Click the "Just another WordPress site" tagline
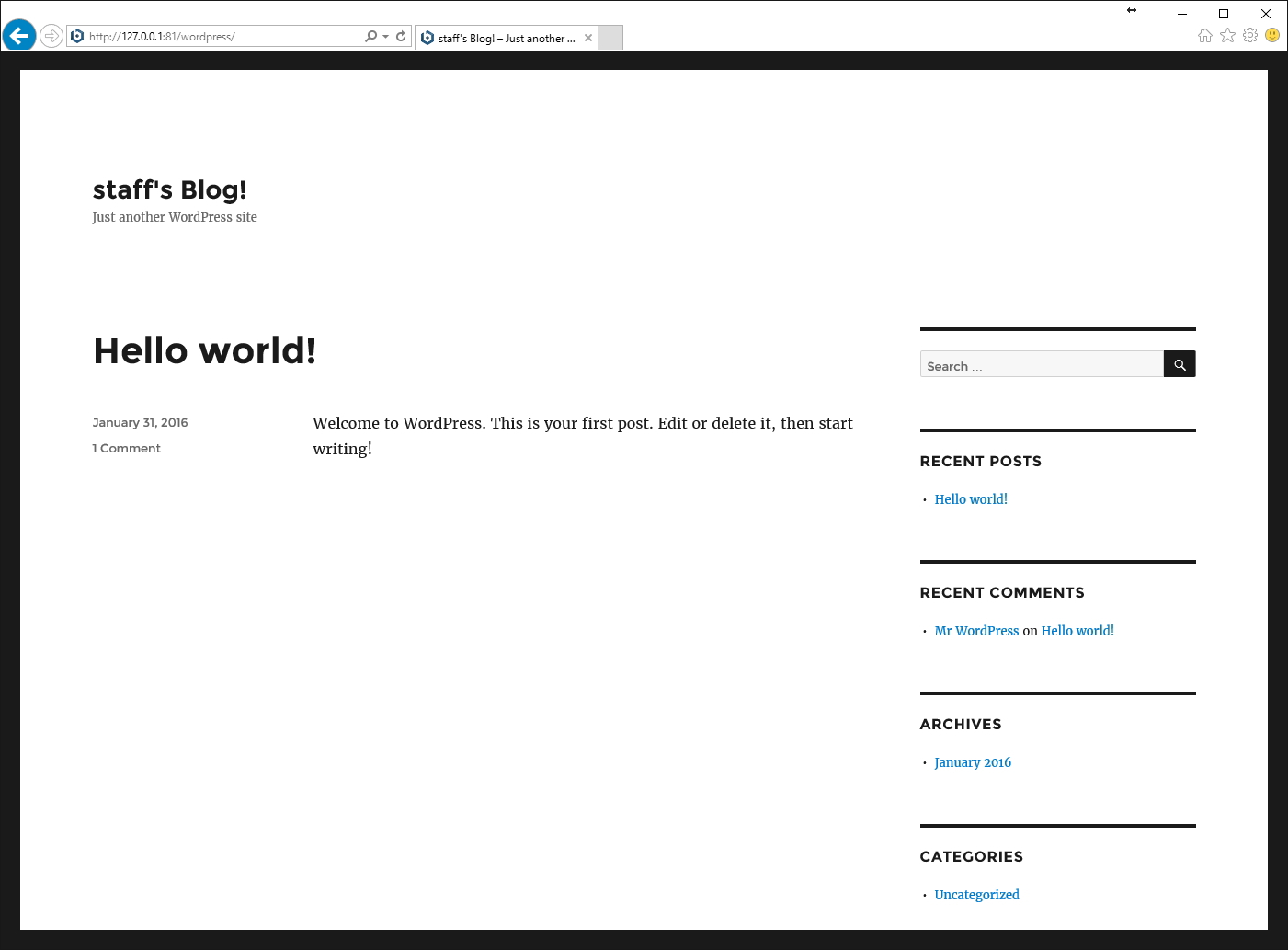 (175, 217)
